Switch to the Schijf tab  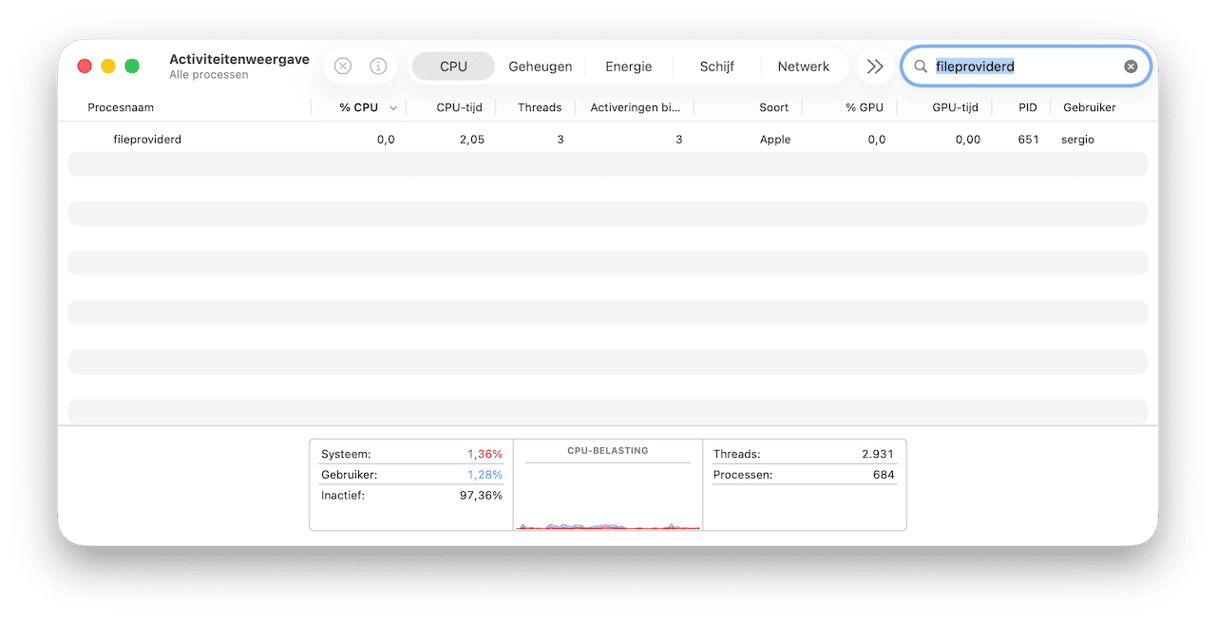click(716, 66)
